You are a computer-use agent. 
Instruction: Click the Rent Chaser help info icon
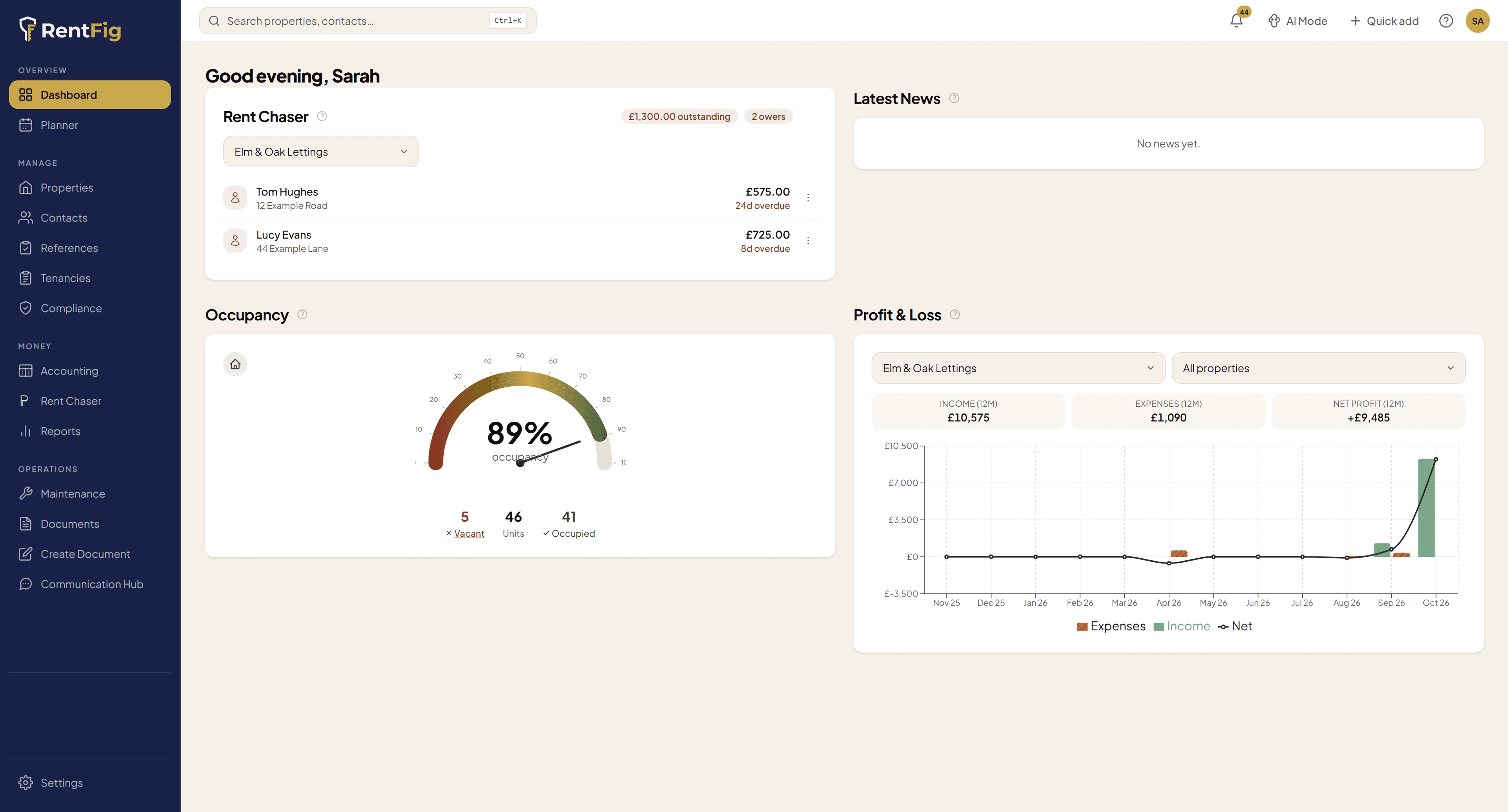tap(322, 116)
